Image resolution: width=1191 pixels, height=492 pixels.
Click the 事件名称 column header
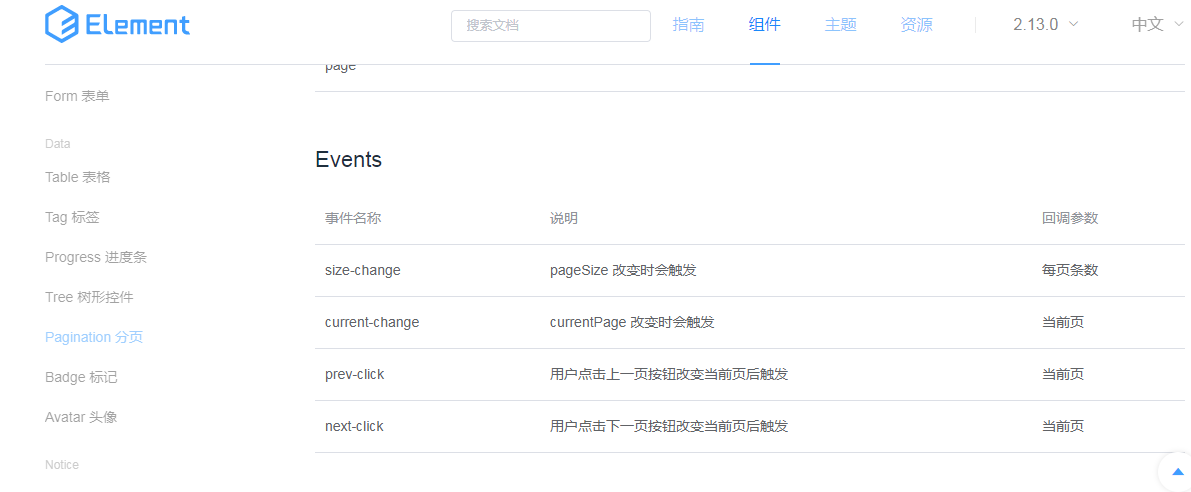pyautogui.click(x=352, y=219)
